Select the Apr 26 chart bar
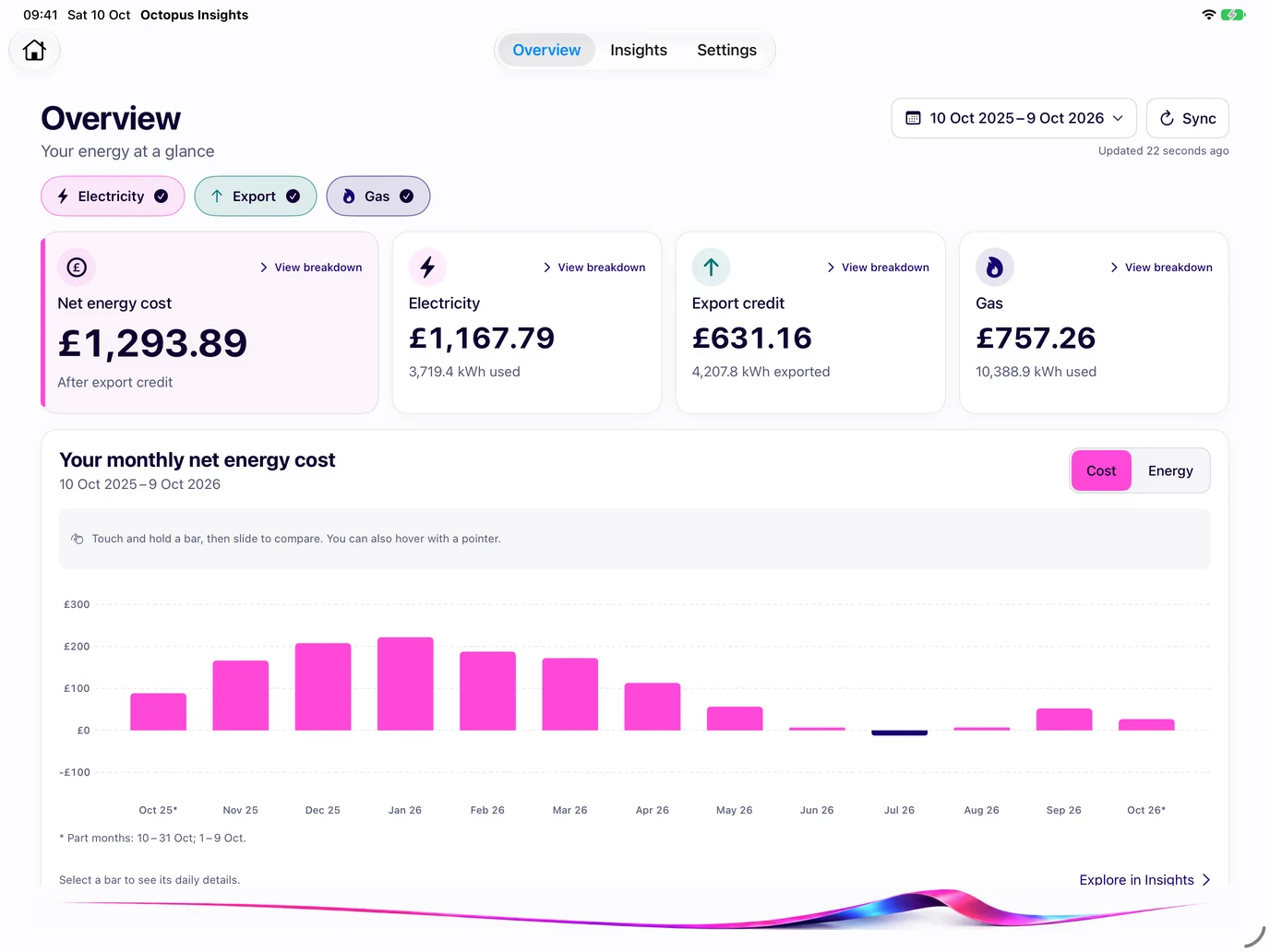 653,707
